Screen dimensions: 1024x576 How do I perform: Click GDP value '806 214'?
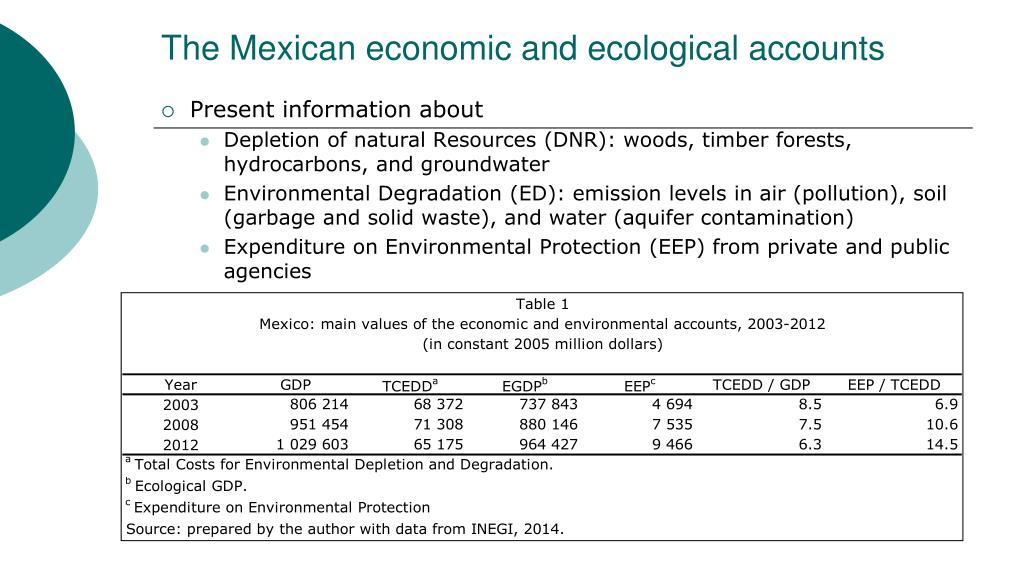click(x=319, y=404)
